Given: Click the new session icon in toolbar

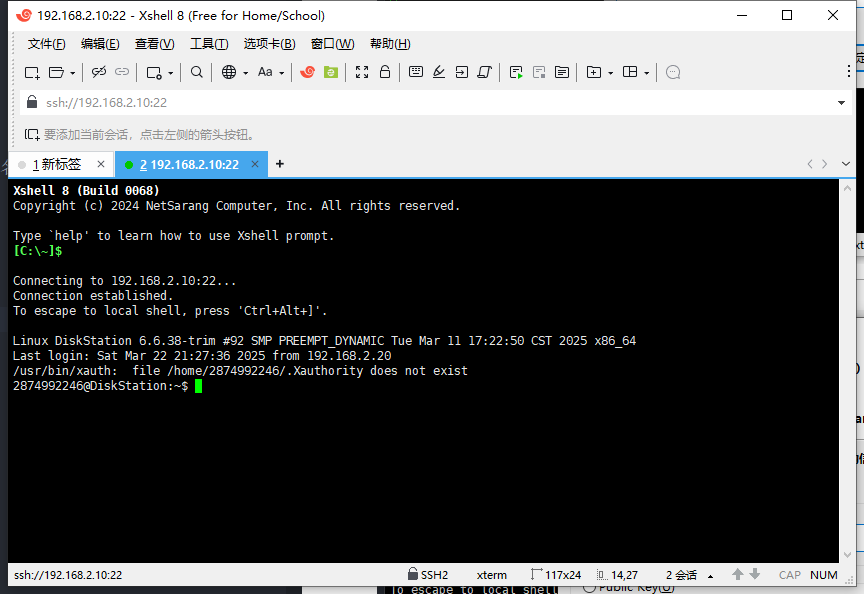Looking at the screenshot, I should pos(32,72).
